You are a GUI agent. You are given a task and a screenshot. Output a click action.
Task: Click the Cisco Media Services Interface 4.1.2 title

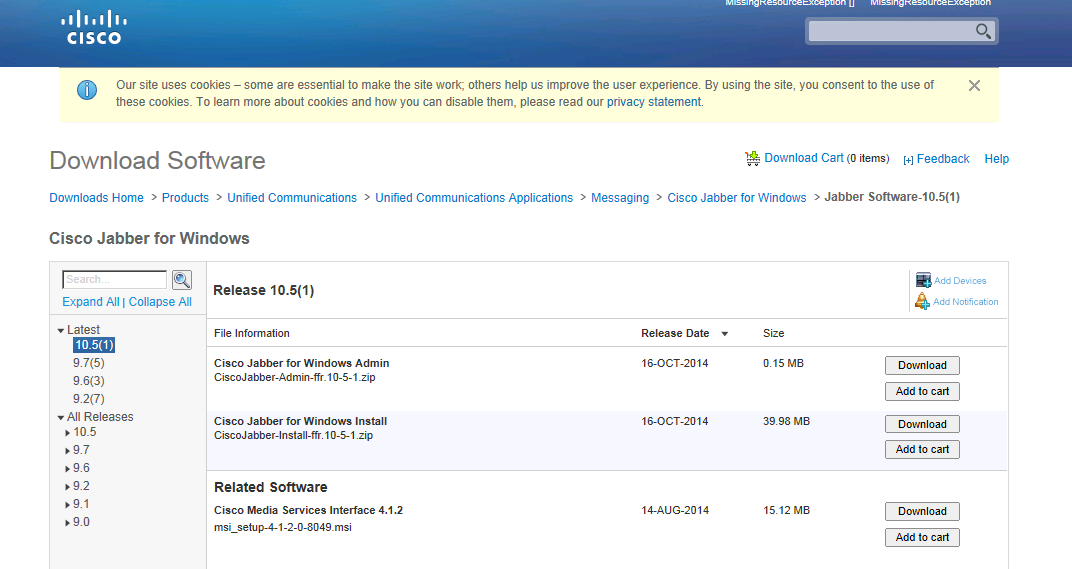(308, 510)
